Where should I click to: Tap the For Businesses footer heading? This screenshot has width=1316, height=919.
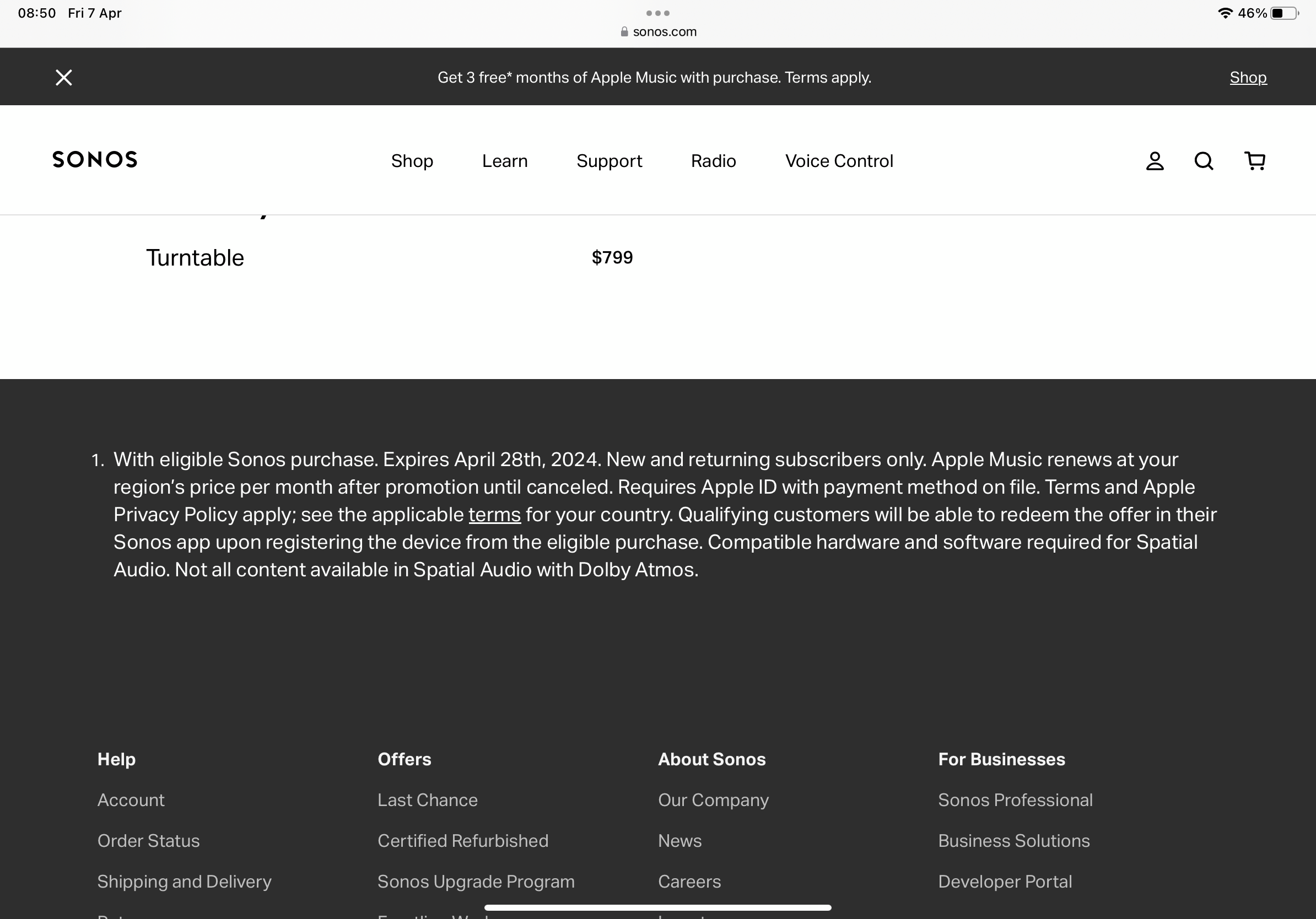tap(1001, 759)
